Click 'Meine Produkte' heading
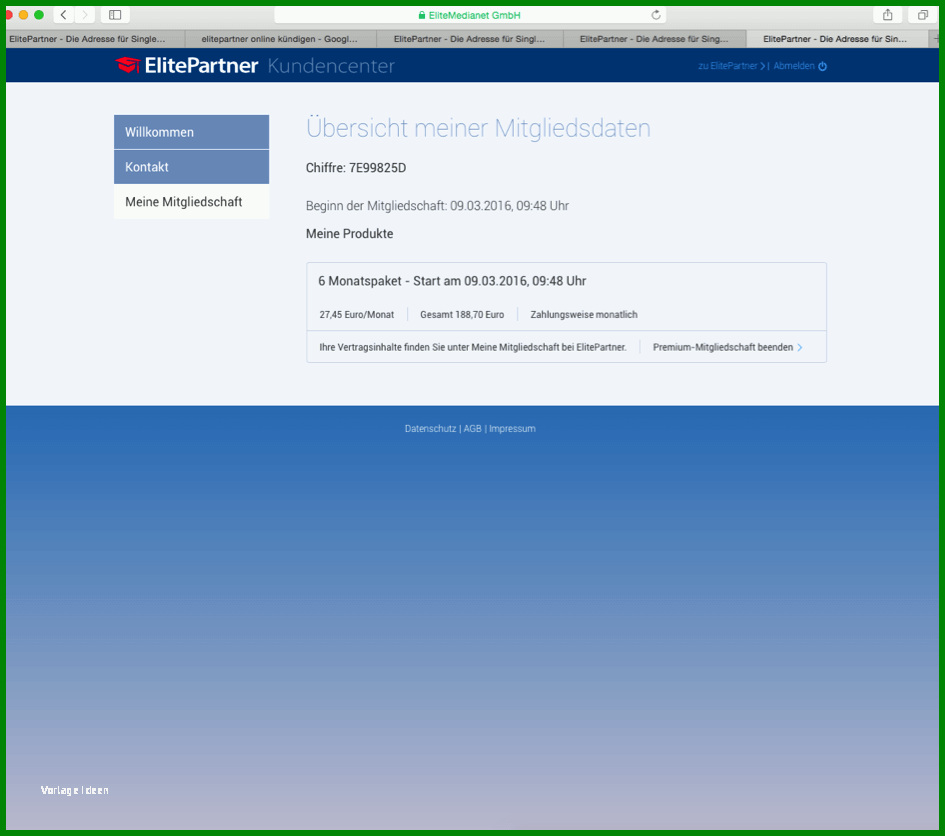 [x=350, y=234]
